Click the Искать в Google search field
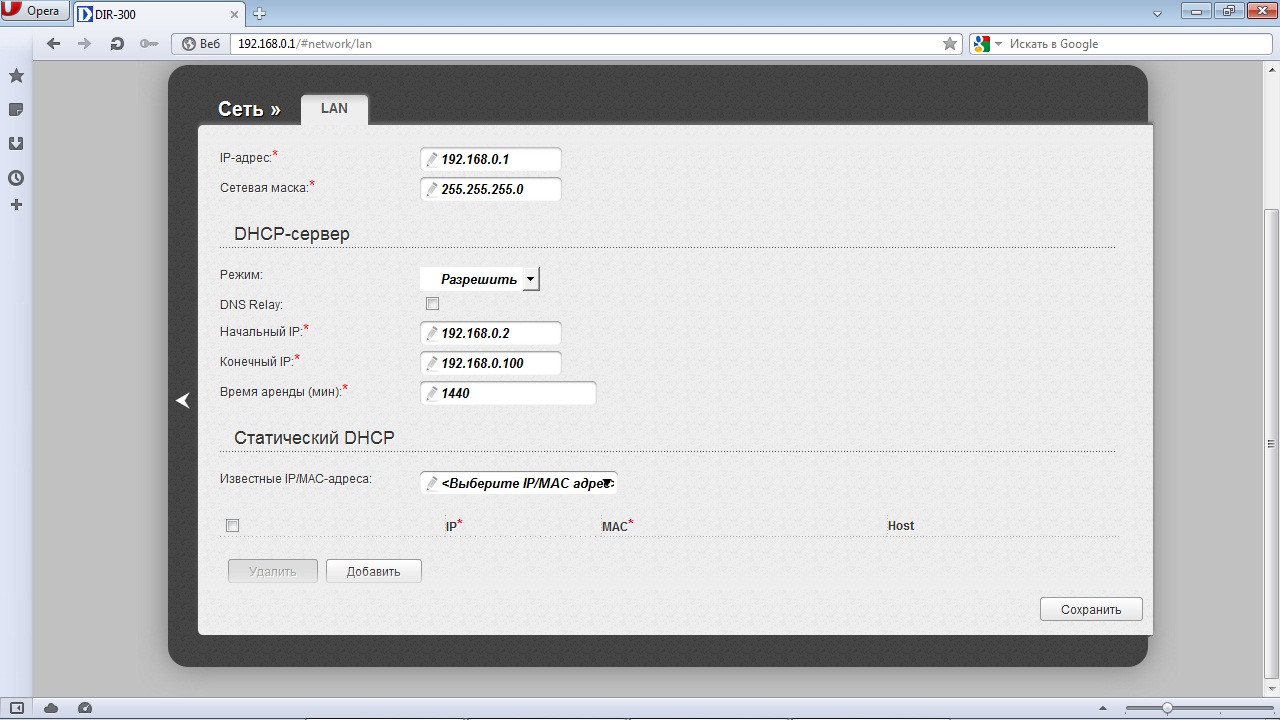Image resolution: width=1280 pixels, height=720 pixels. 1137,44
